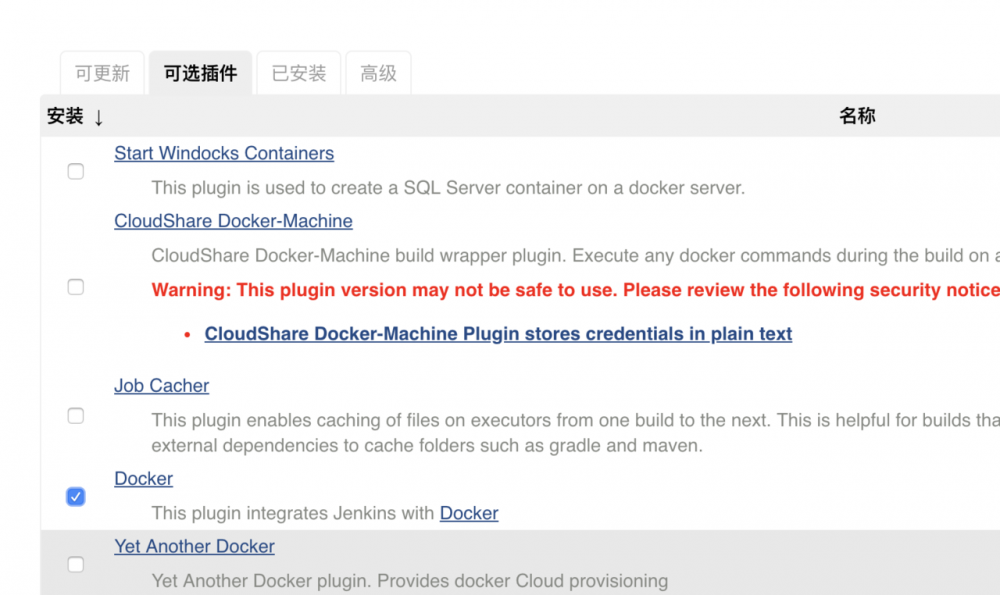View the plain text credentials security notice

498,333
